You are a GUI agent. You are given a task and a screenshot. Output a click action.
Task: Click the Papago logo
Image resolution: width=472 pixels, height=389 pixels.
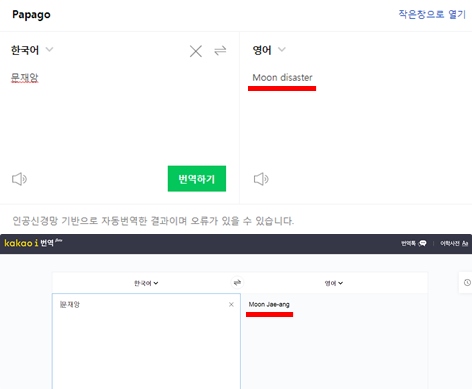(31, 15)
